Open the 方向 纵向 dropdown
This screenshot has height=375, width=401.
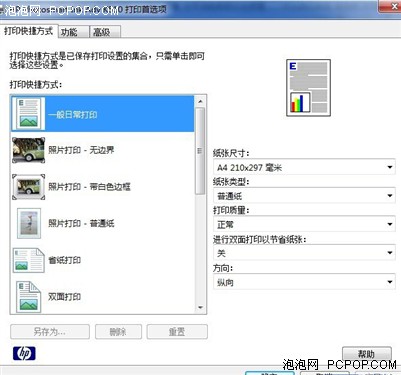click(304, 282)
